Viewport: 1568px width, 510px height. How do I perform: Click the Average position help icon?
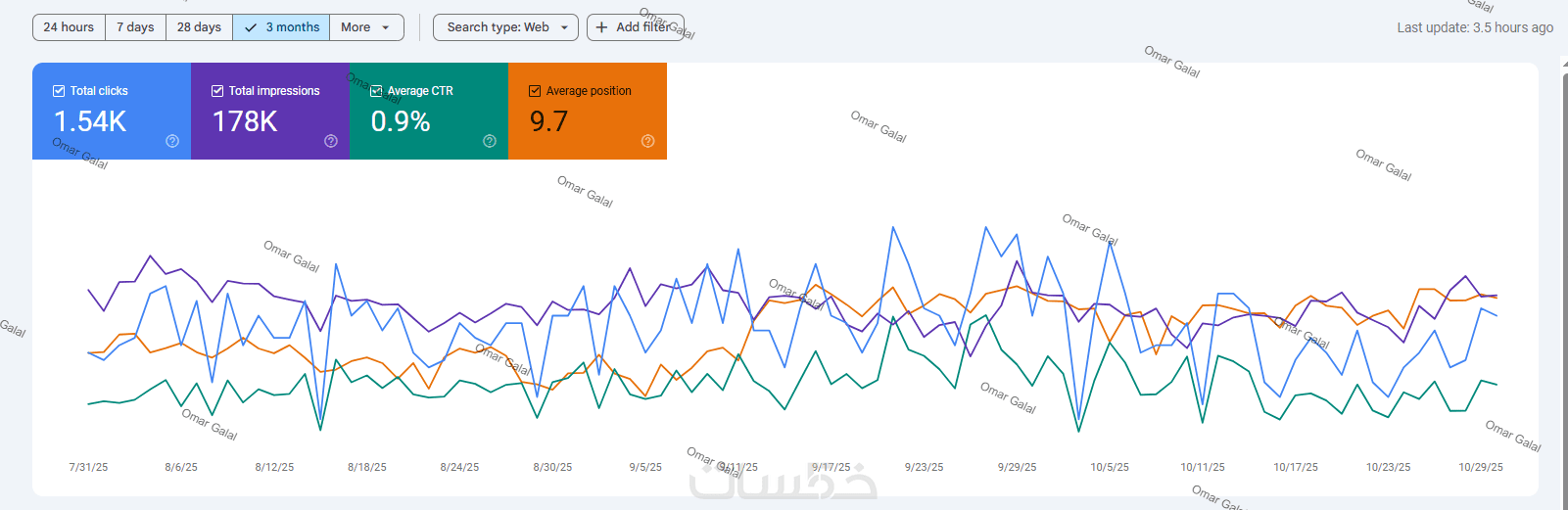pos(647,141)
